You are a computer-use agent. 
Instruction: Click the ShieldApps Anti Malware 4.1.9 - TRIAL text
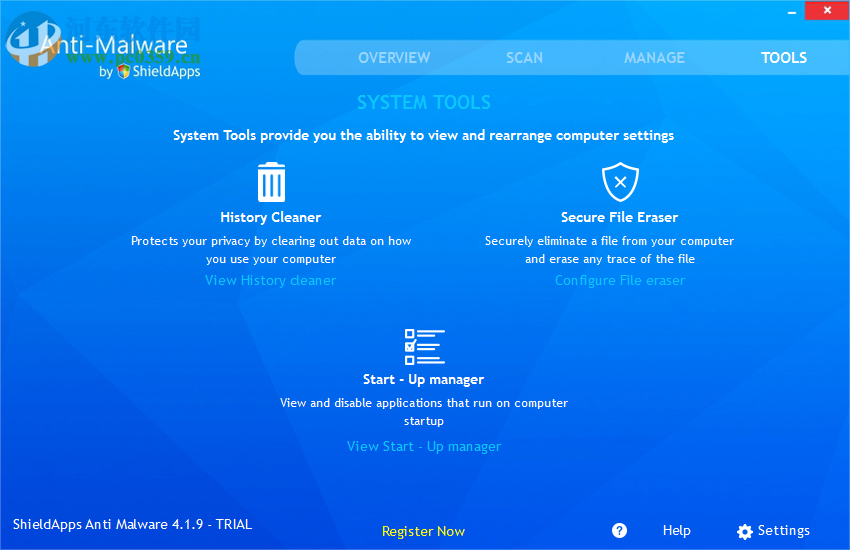(133, 525)
